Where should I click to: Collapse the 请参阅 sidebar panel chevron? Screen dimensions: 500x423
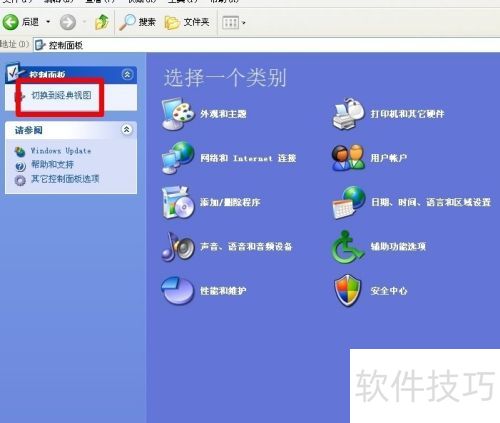[x=127, y=129]
